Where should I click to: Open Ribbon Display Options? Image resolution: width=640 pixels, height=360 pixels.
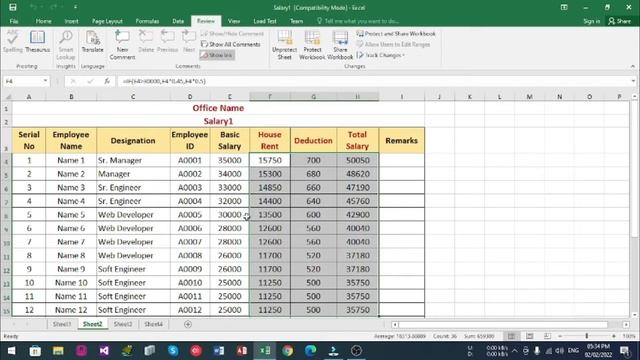[x=564, y=7]
